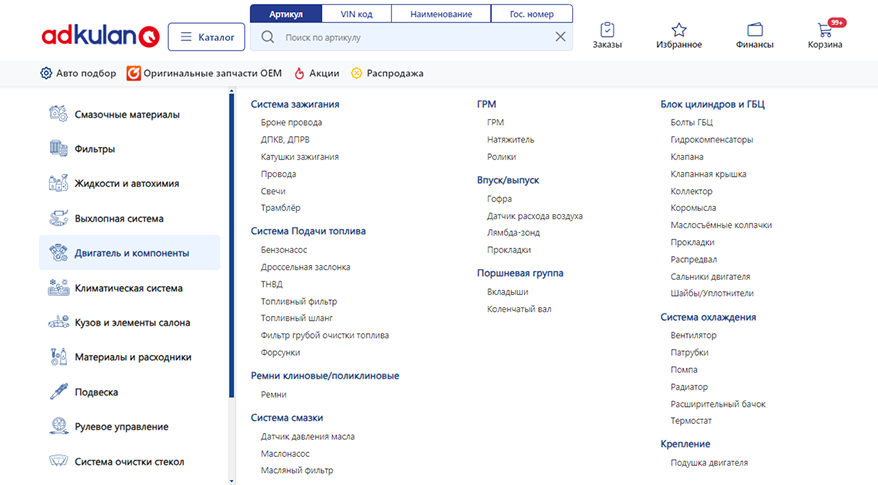Select the Гос. номер search tab

tap(531, 14)
